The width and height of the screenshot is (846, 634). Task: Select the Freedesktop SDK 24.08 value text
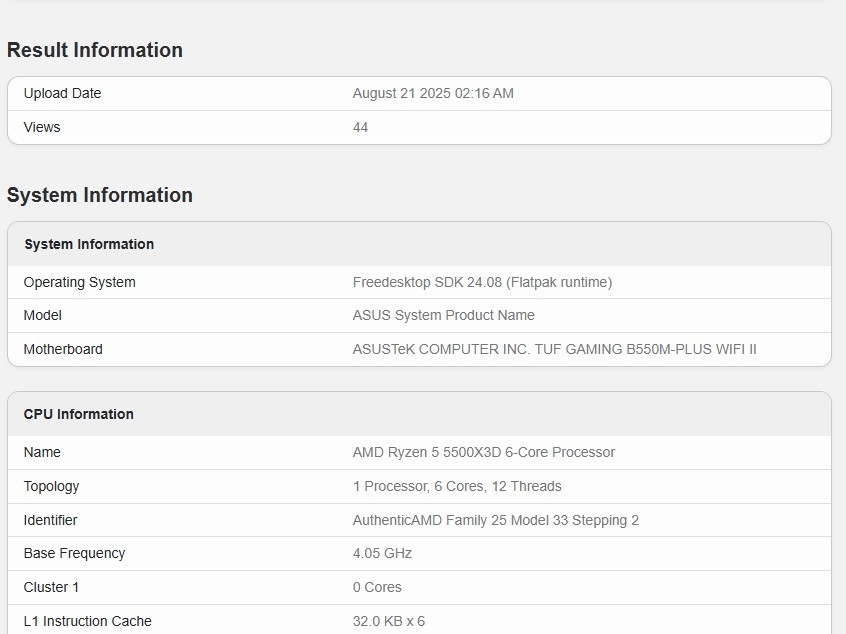482,282
